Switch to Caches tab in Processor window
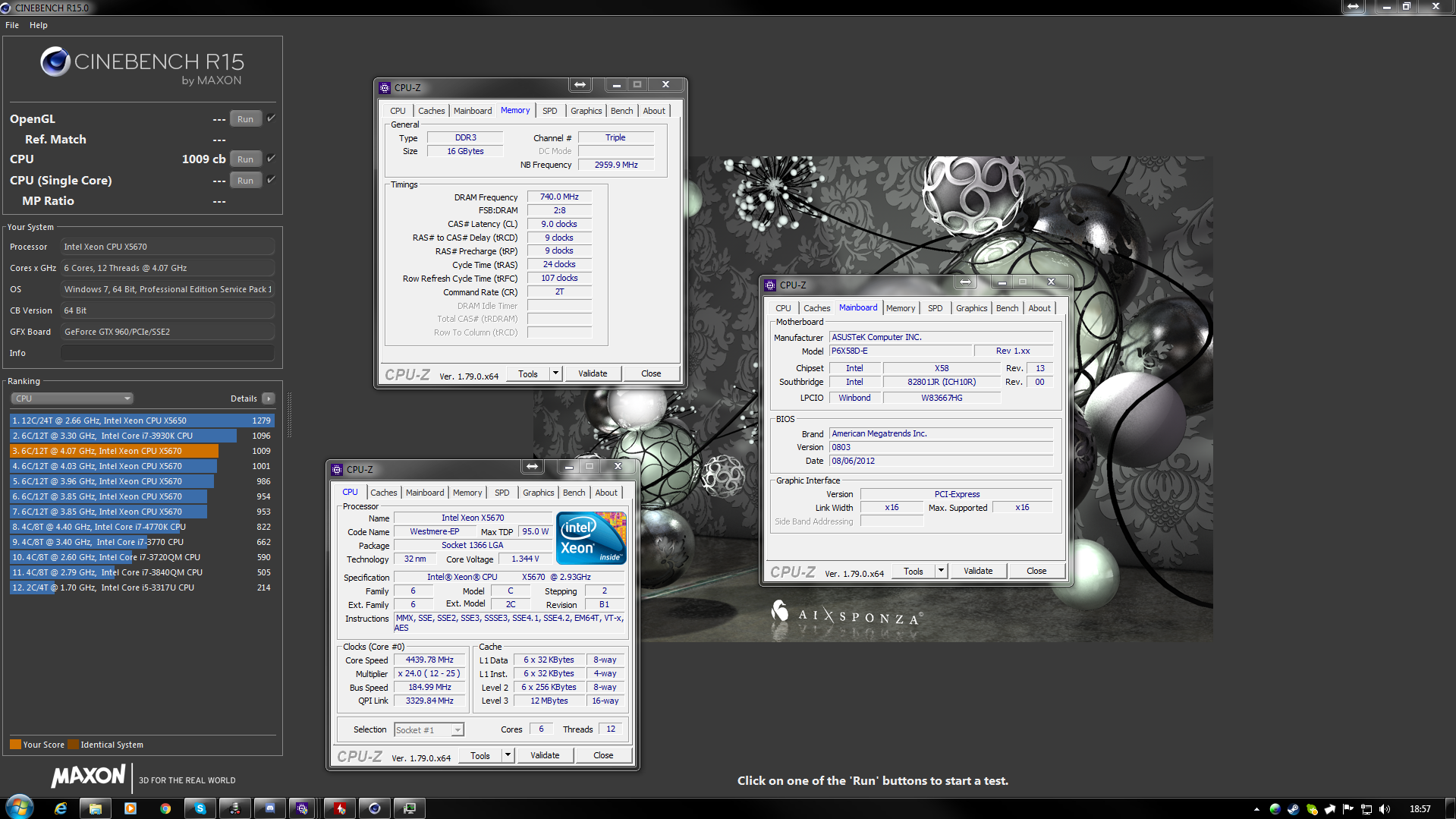The image size is (1456, 819). tap(384, 493)
